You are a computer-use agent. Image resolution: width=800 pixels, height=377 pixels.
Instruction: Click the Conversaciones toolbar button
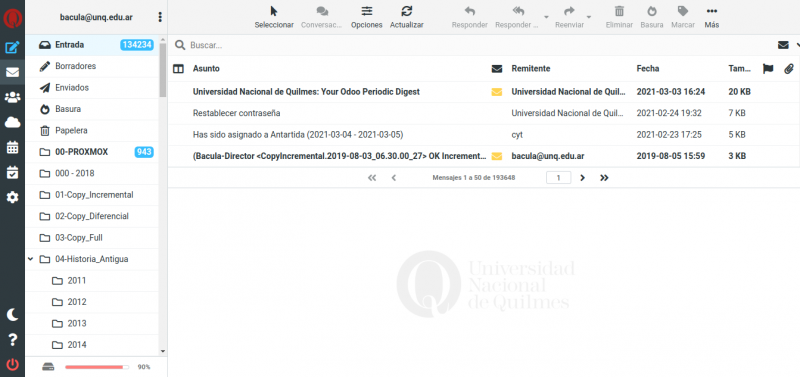pos(321,17)
